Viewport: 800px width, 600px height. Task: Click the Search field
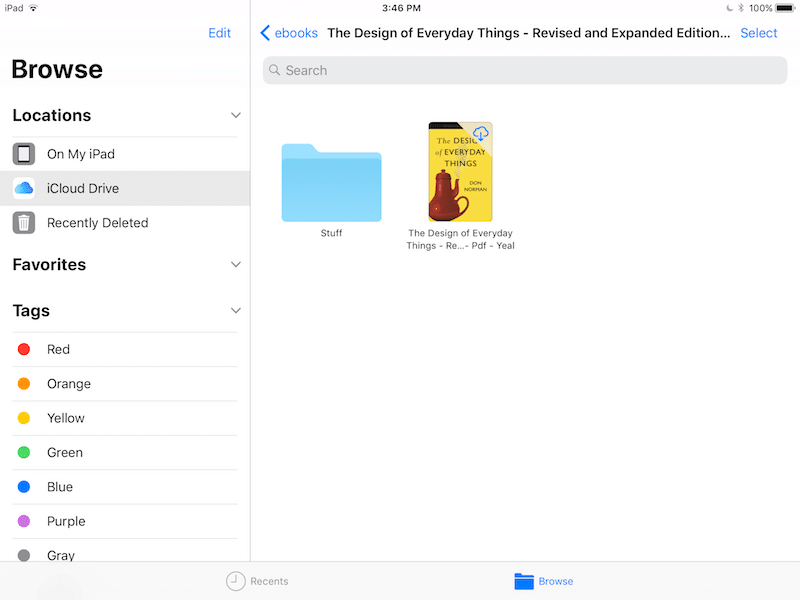525,70
